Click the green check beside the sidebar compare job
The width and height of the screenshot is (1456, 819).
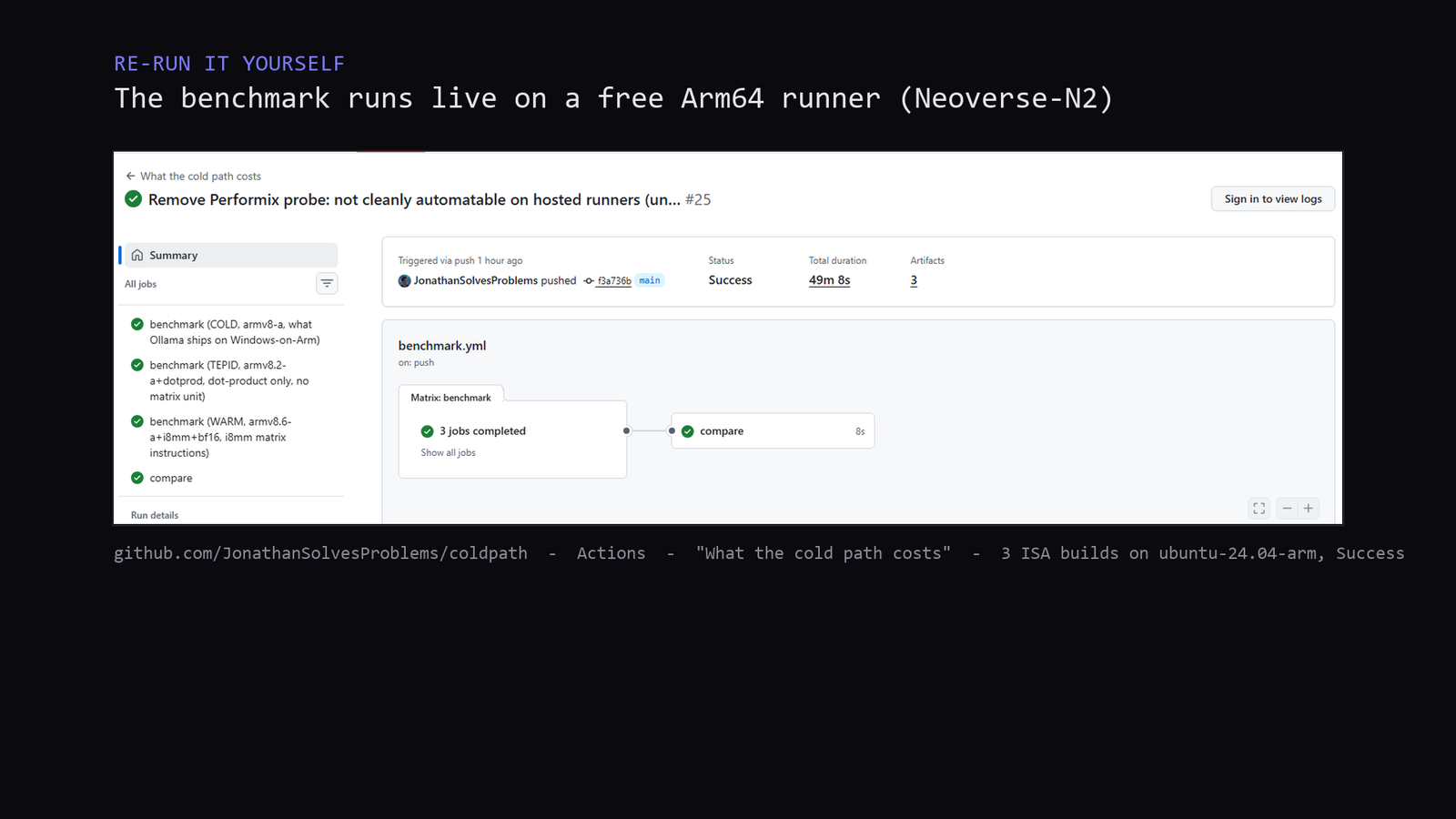pyautogui.click(x=137, y=478)
